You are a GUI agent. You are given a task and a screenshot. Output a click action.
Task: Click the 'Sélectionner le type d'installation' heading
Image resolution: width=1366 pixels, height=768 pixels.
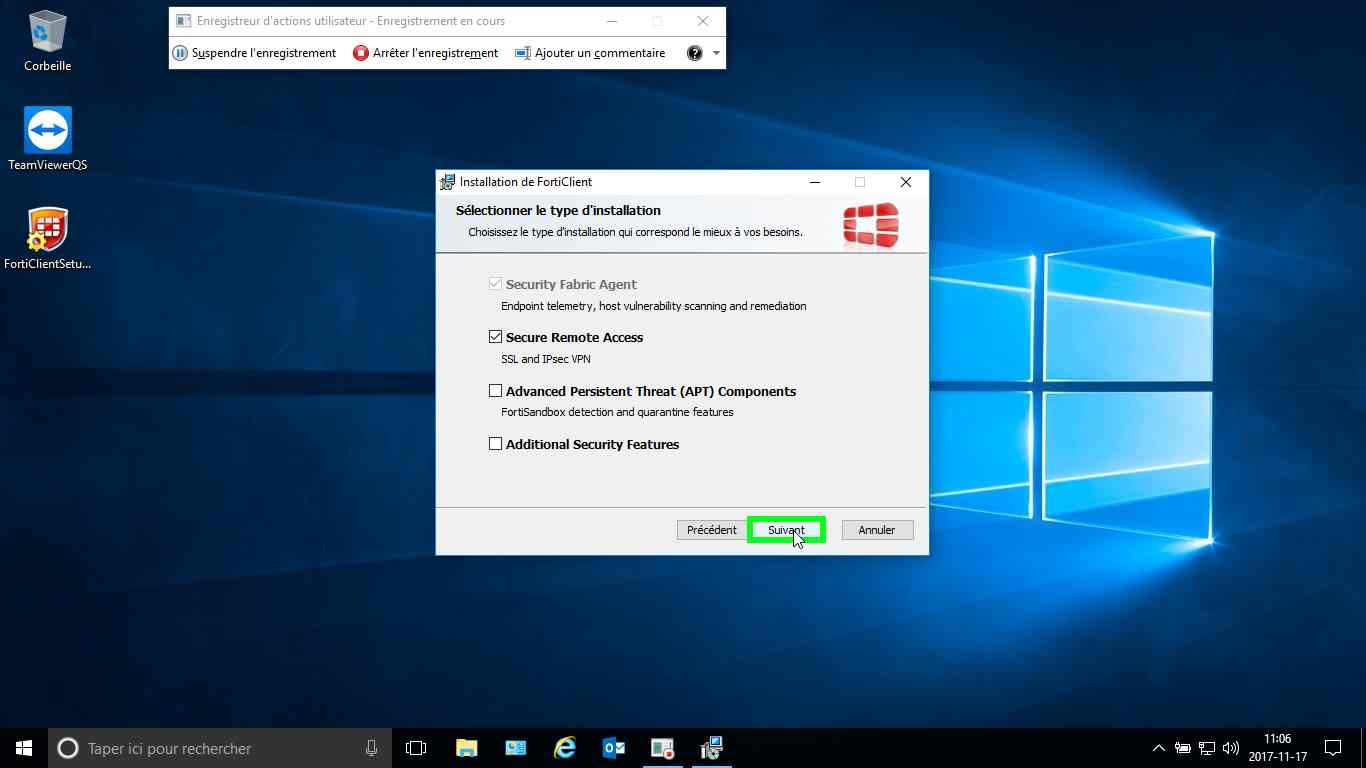point(558,211)
